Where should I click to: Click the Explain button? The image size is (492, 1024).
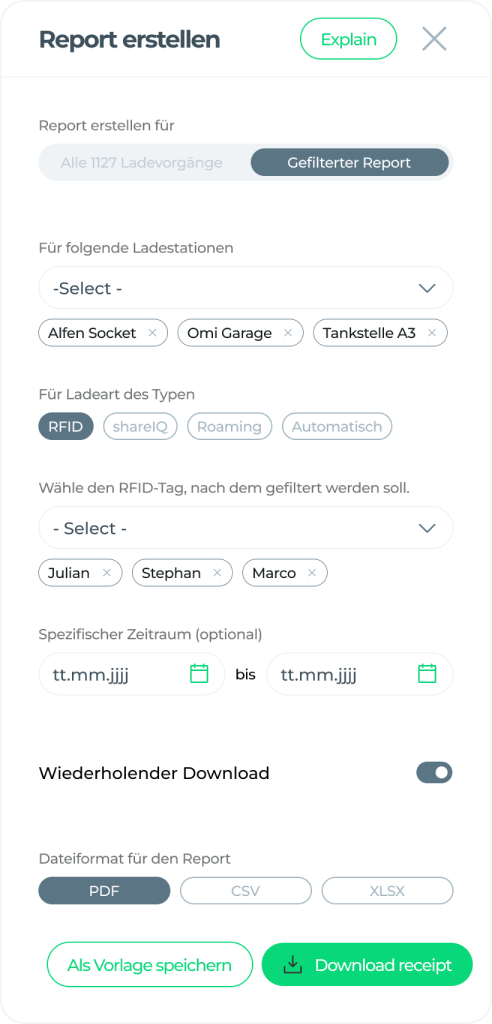[348, 39]
